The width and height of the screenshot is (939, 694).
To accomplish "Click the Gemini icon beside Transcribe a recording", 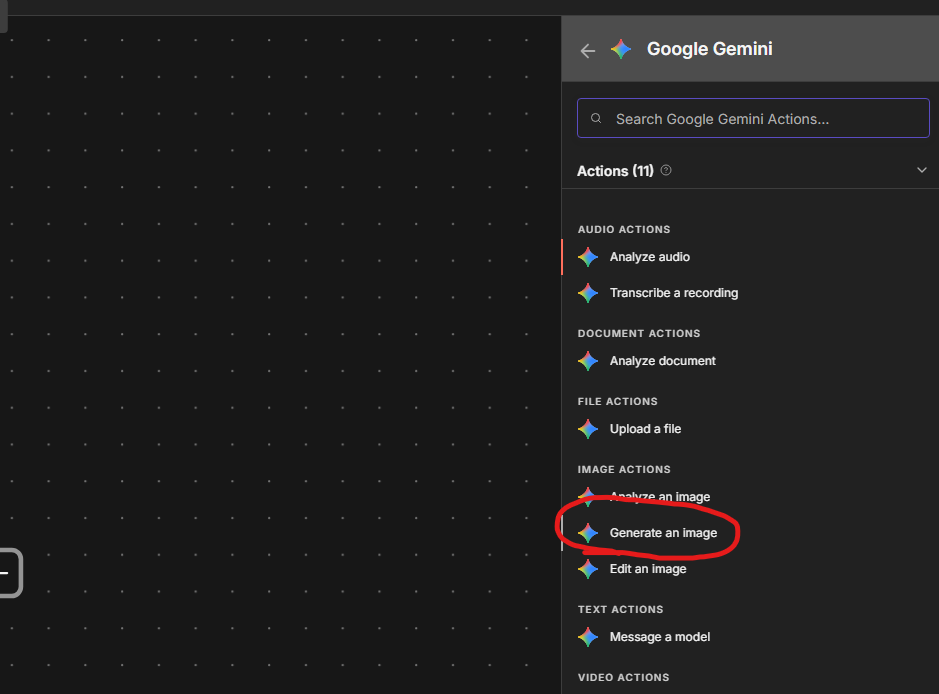I will click(588, 293).
